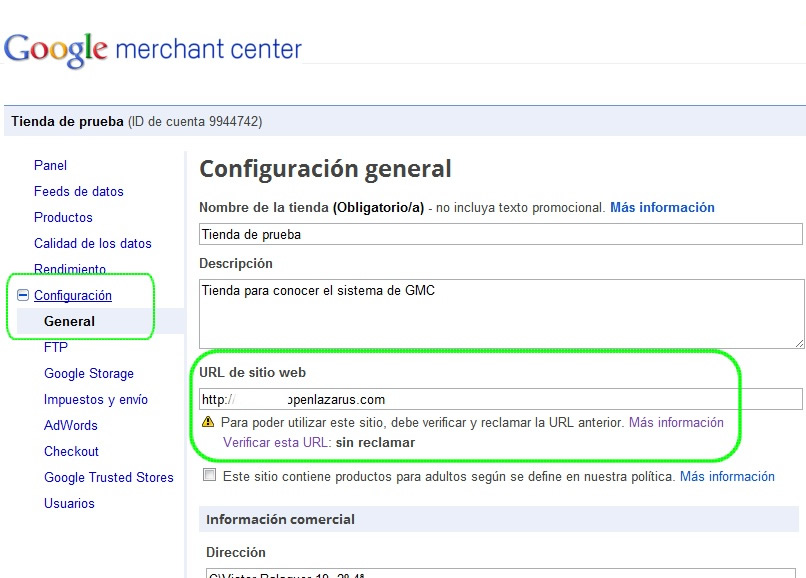
Task: Click the 'URL de sitio web' label
Action: (x=252, y=373)
